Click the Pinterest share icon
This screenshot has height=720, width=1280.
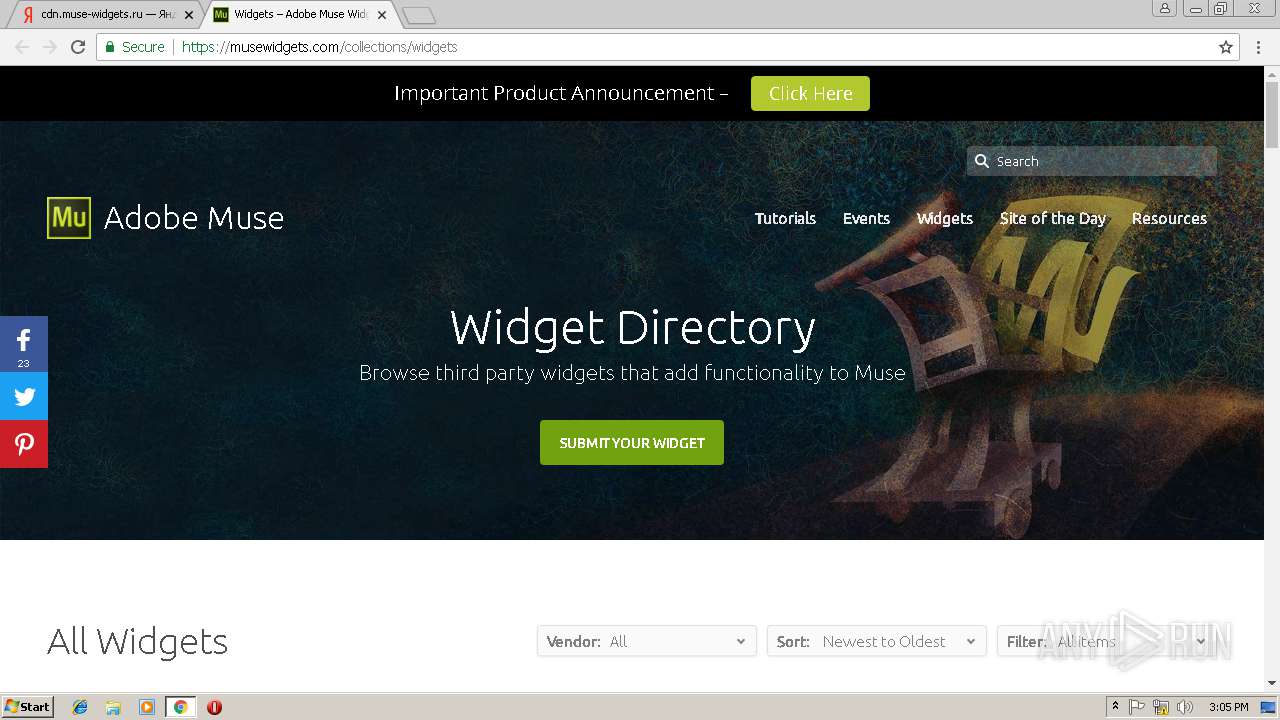[24, 444]
